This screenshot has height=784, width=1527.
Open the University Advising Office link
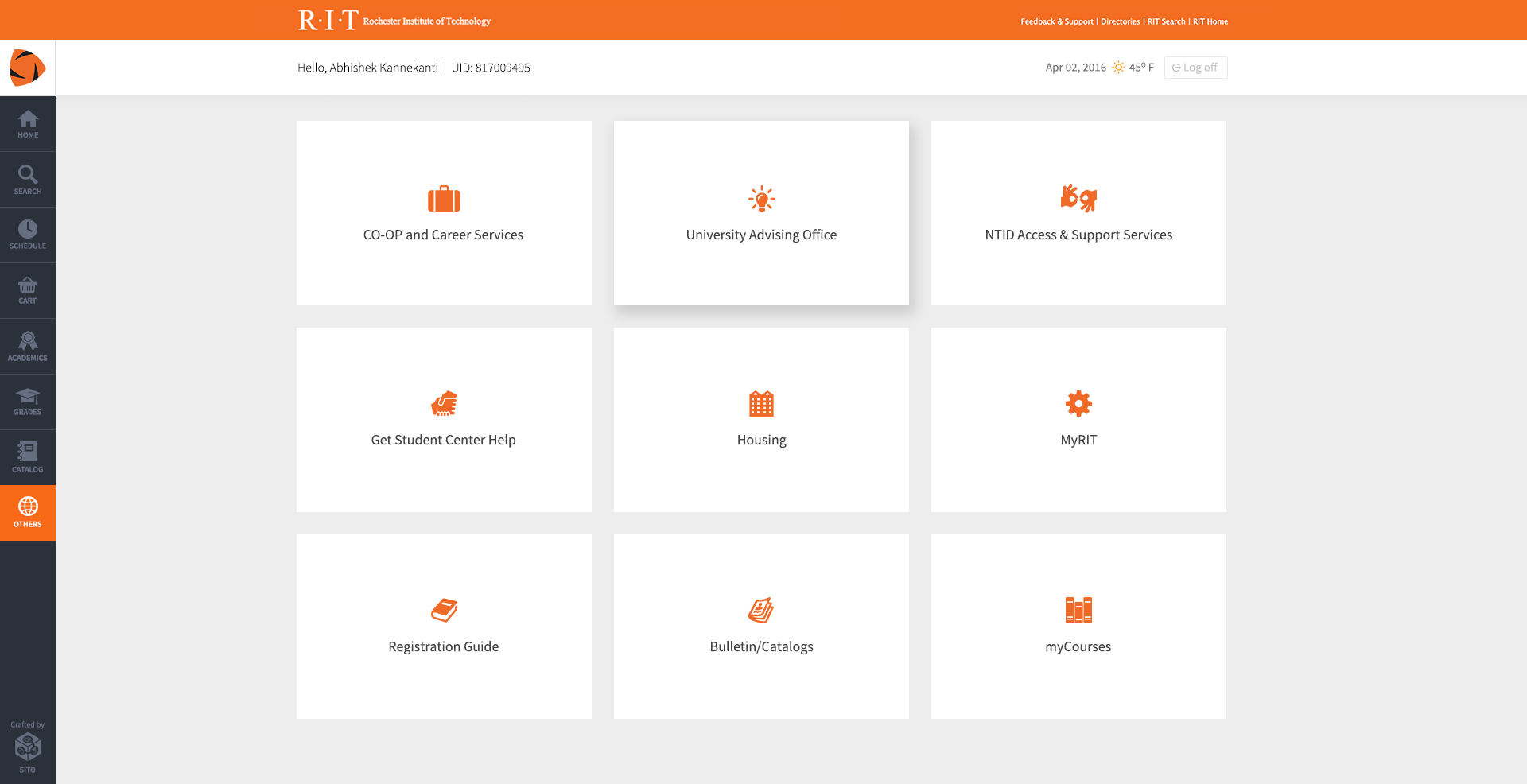tap(762, 235)
